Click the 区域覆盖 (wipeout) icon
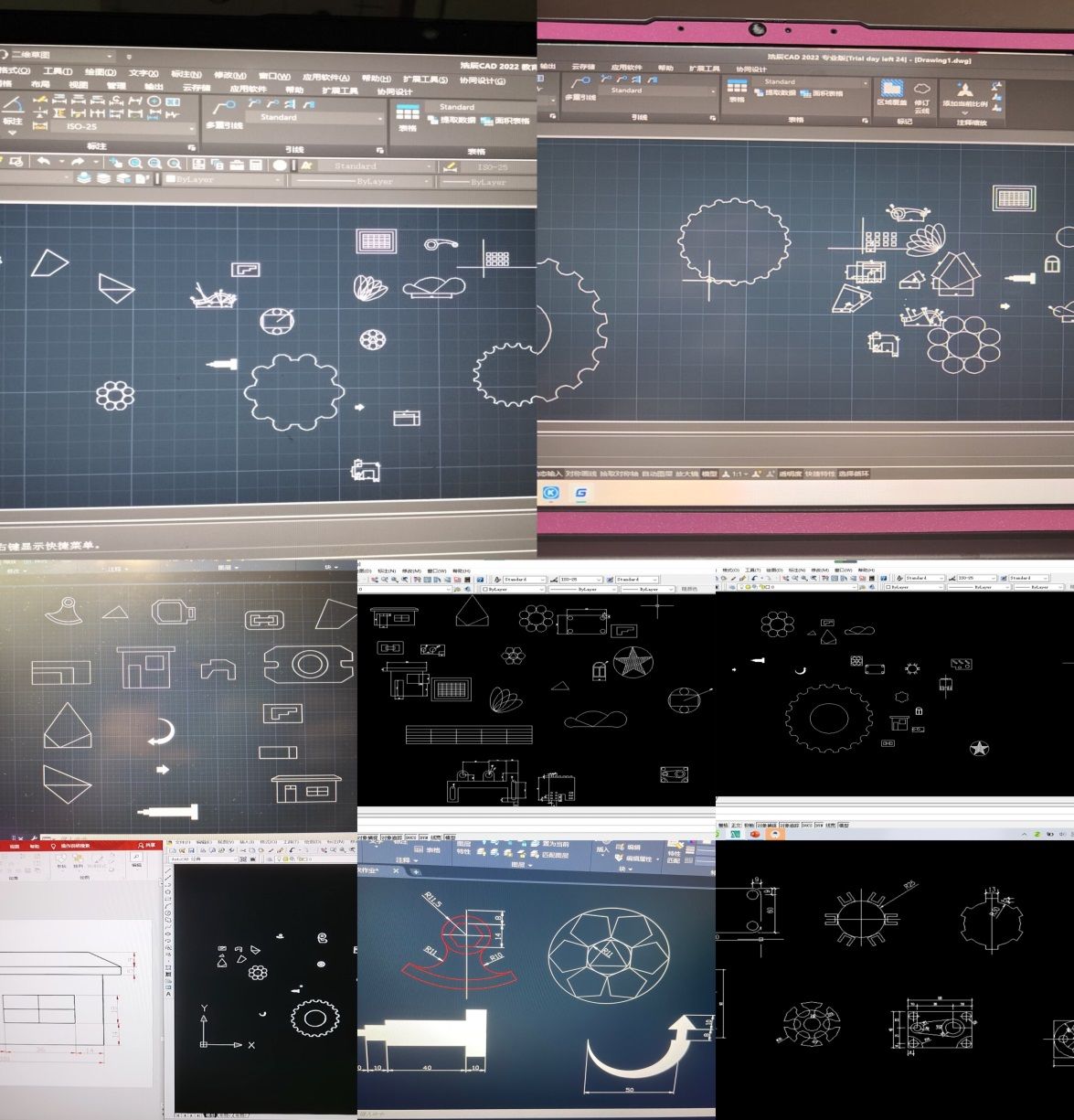Image resolution: width=1074 pixels, height=1120 pixels. (890, 90)
